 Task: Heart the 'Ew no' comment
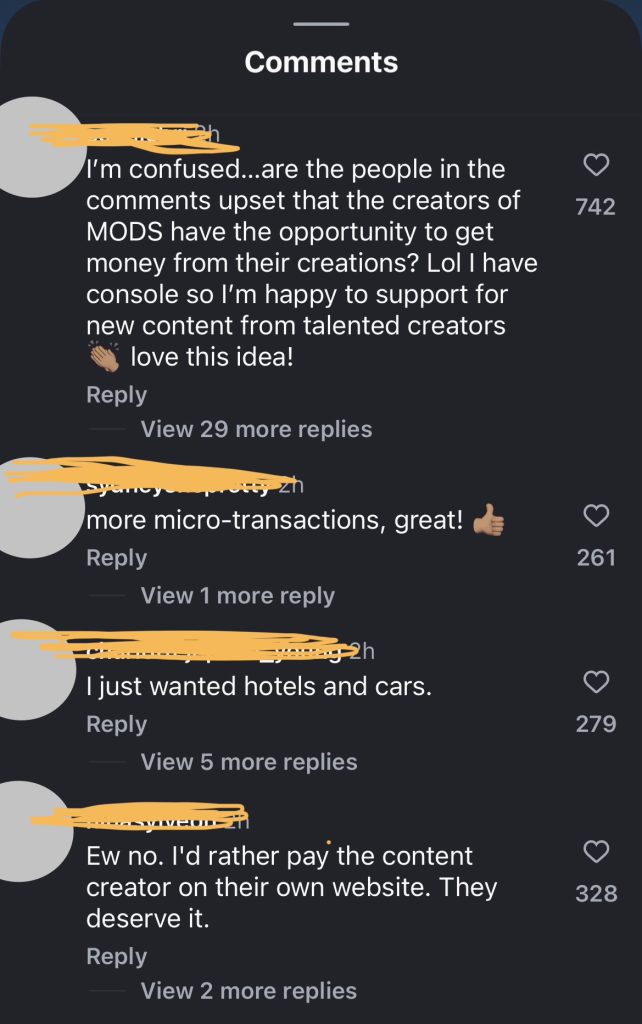point(596,852)
